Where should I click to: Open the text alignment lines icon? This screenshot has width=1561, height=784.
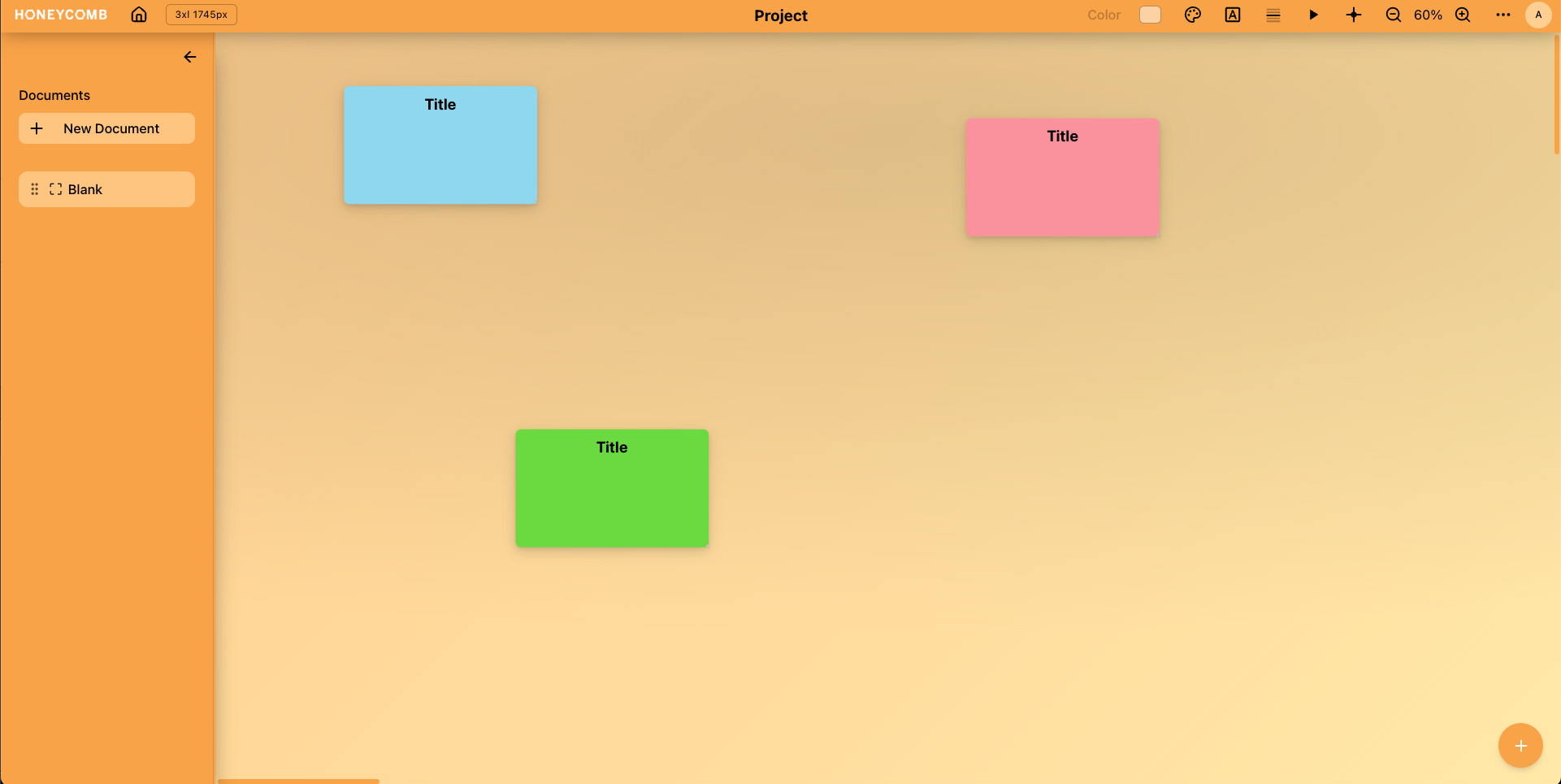[1273, 15]
